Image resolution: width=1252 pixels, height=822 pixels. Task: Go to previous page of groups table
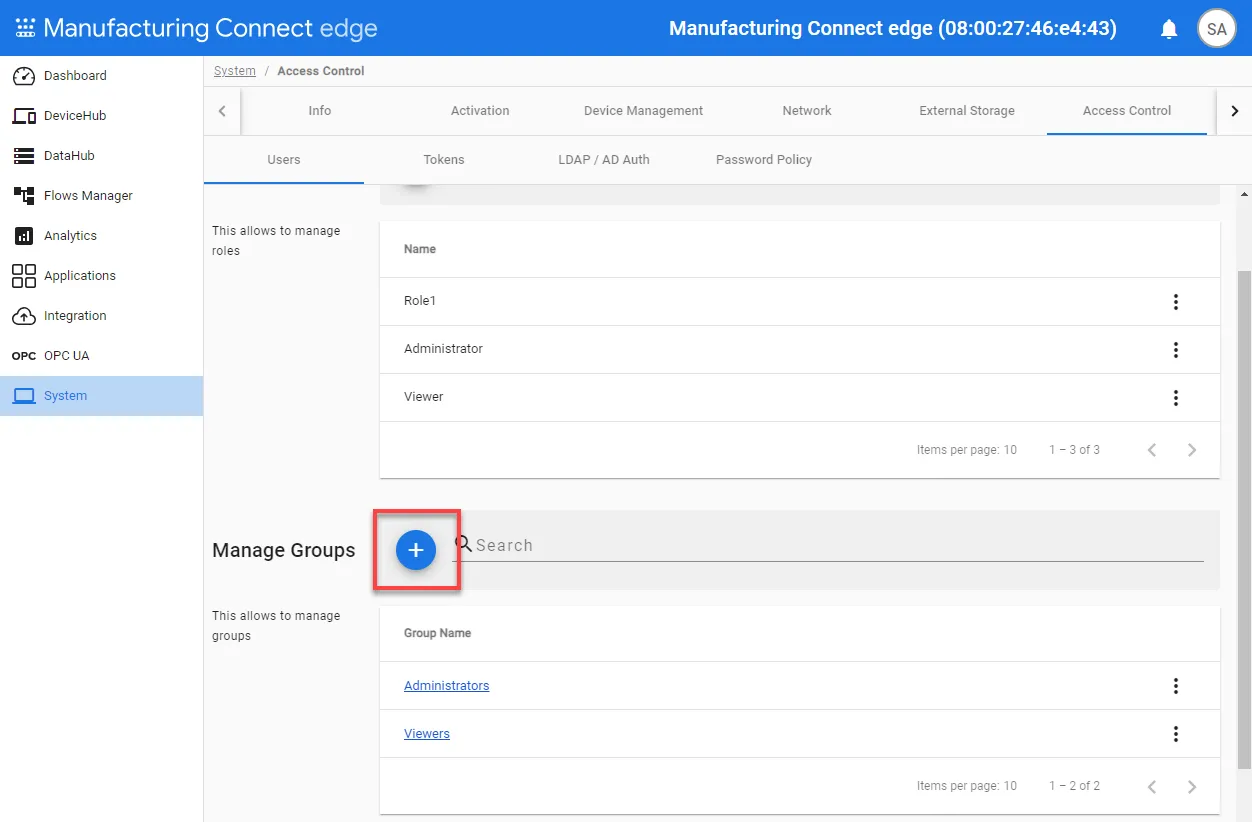click(1152, 786)
